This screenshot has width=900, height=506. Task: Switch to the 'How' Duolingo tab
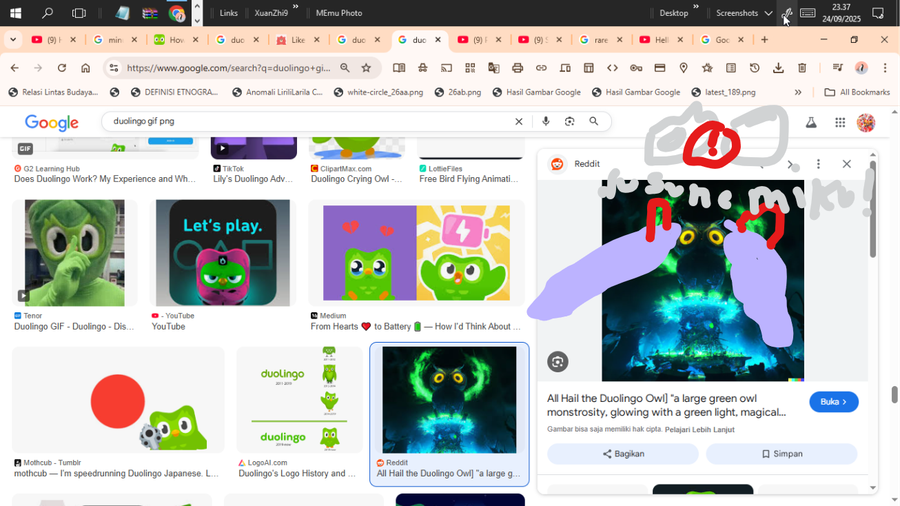pos(176,40)
